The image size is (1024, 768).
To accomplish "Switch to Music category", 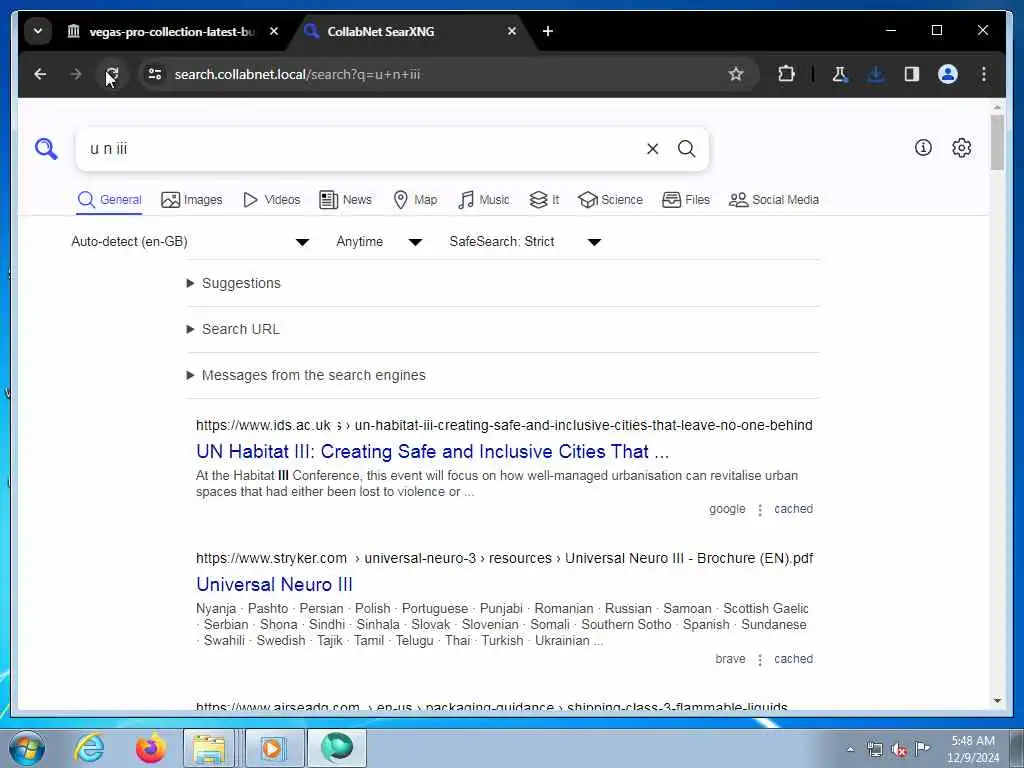I will pyautogui.click(x=484, y=200).
